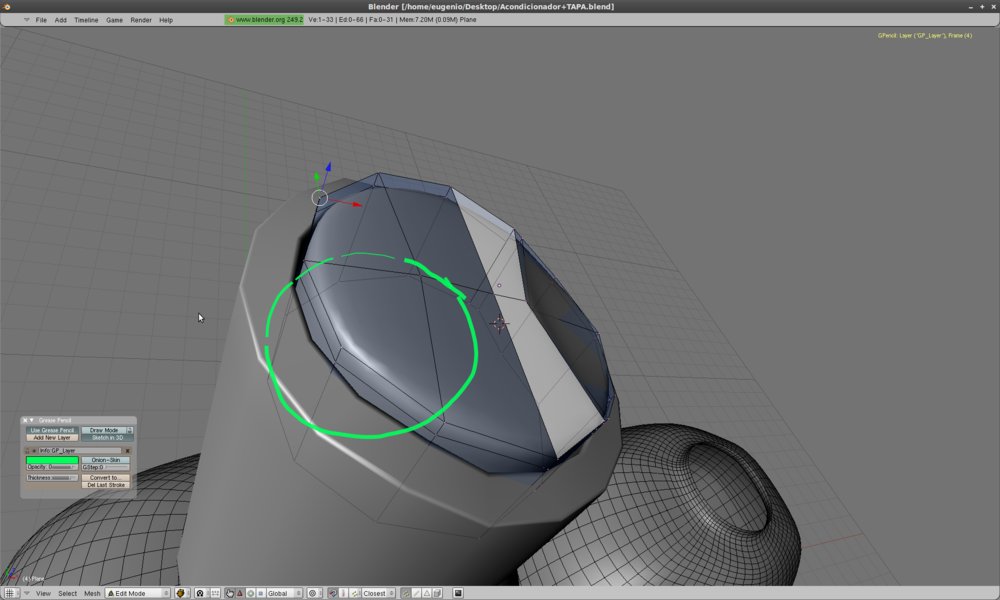Enable edge select mode icon
Image resolution: width=1000 pixels, height=600 pixels.
pos(416,593)
